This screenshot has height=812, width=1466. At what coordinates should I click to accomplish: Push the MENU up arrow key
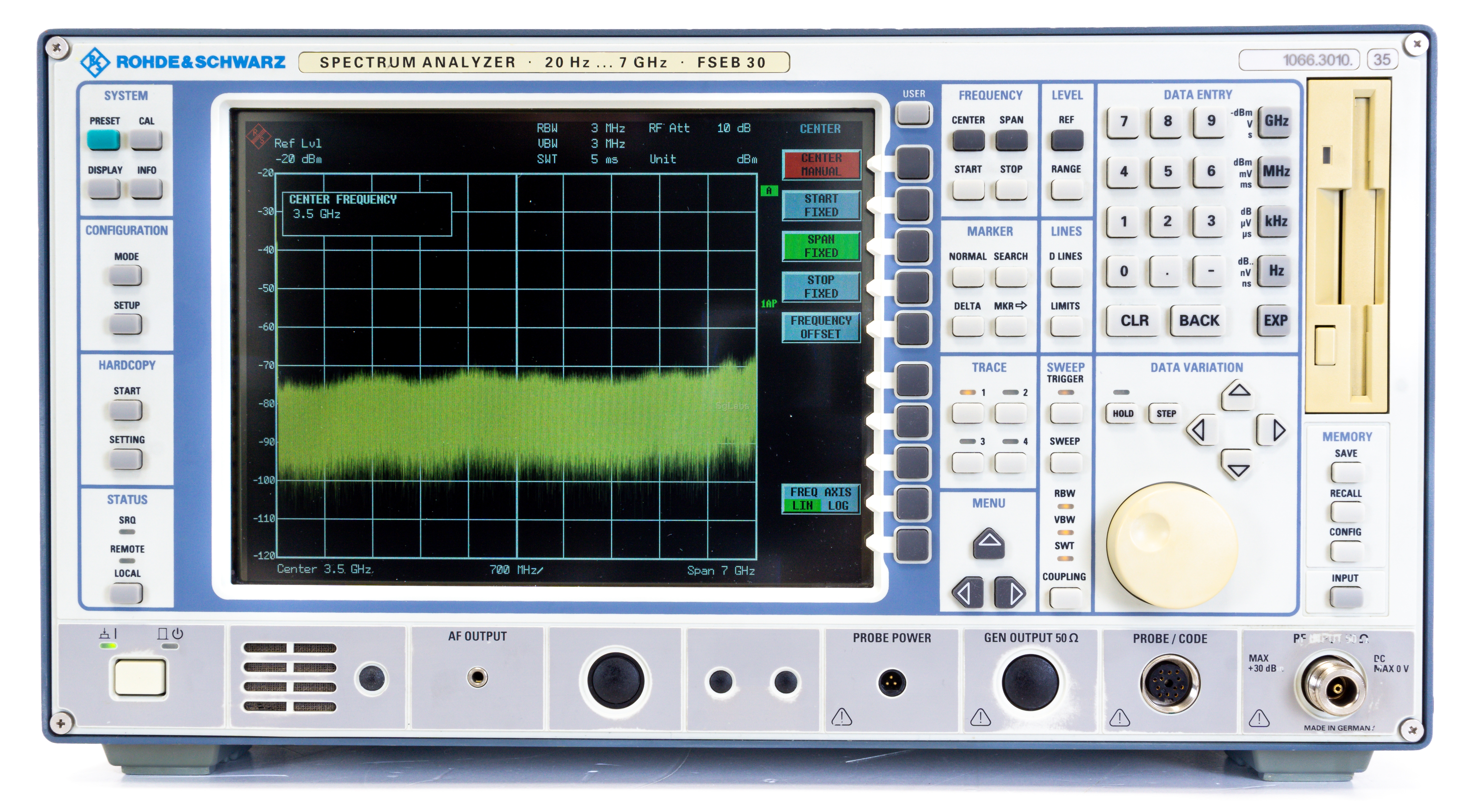point(989,543)
